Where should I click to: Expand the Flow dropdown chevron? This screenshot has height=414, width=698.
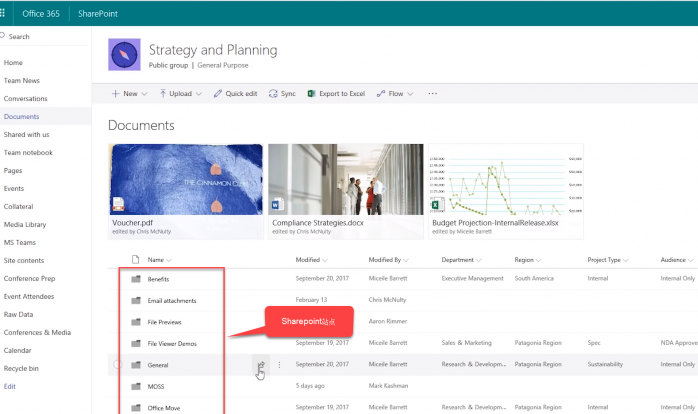pyautogui.click(x=410, y=94)
